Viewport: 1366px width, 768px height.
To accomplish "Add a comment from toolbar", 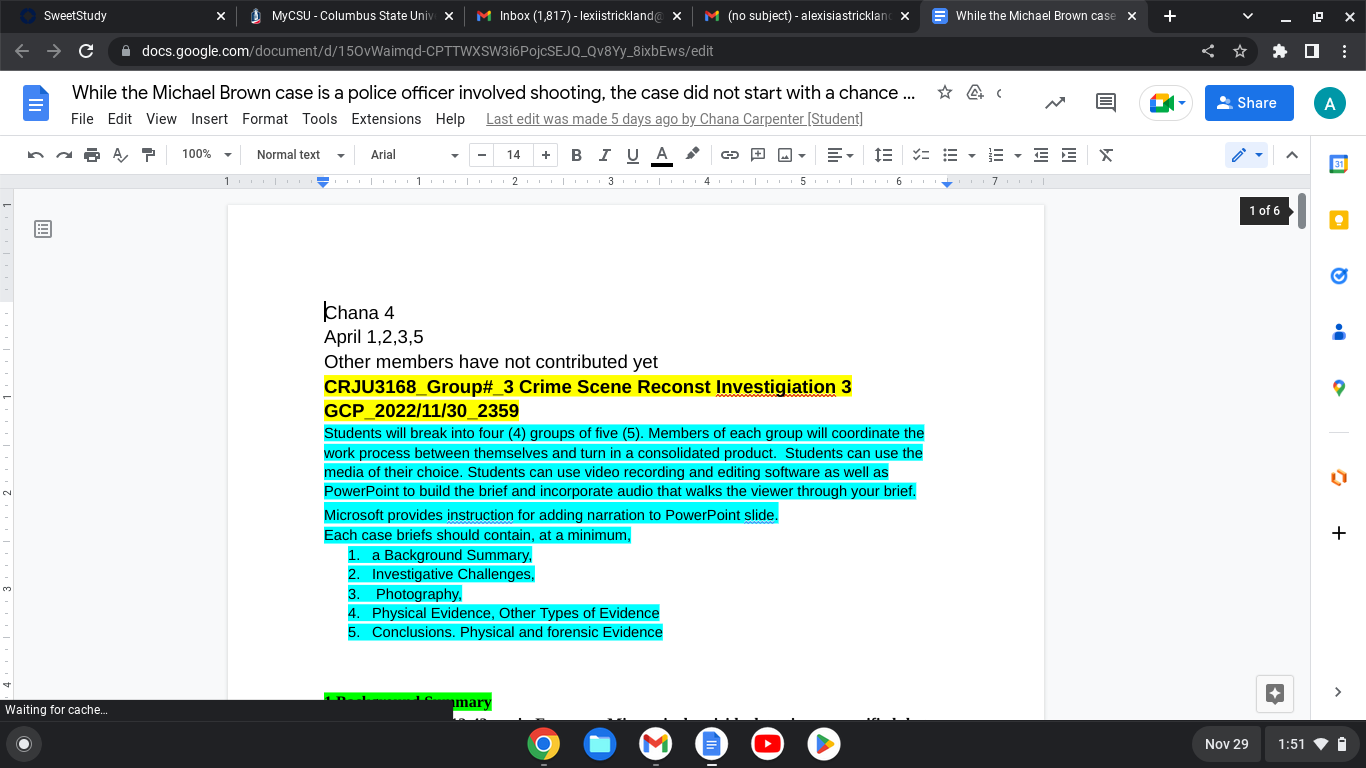I will point(758,155).
